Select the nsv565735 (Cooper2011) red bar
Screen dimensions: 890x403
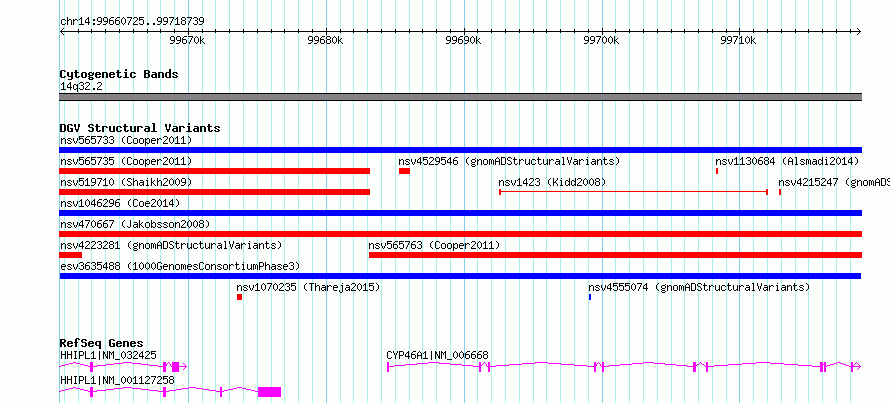click(215, 171)
